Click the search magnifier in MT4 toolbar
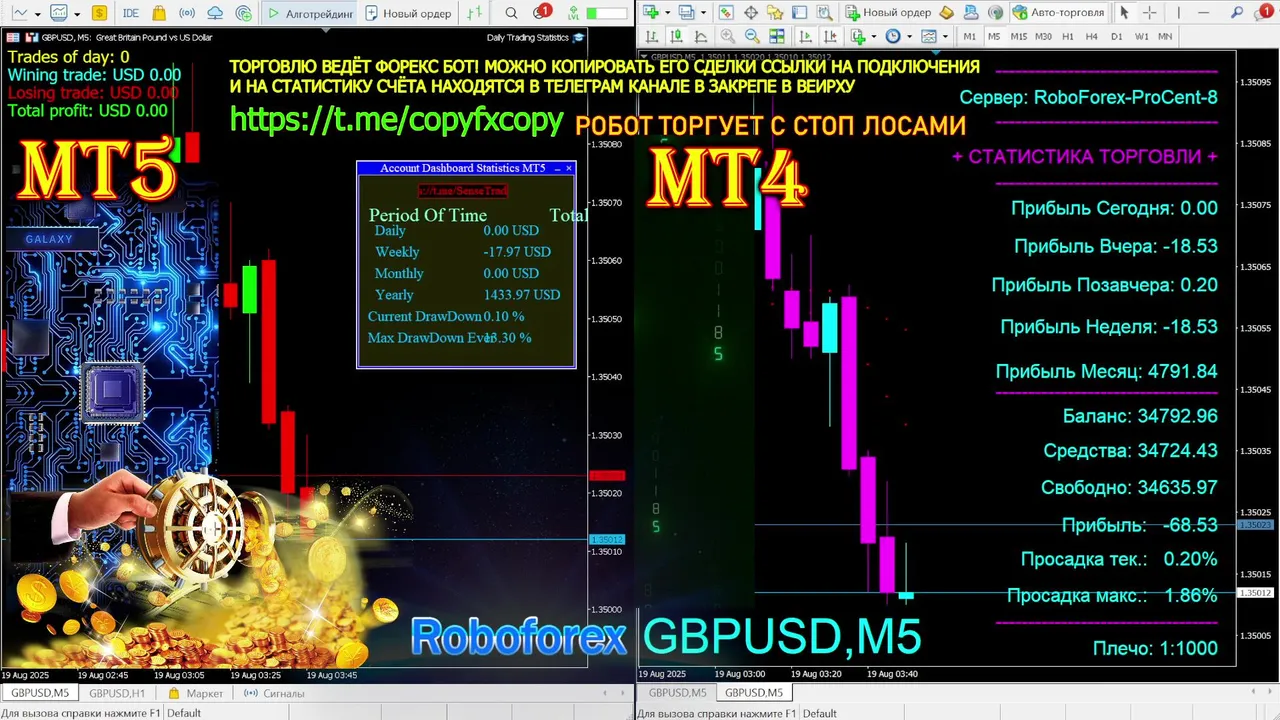The image size is (1280, 720). tap(1237, 13)
